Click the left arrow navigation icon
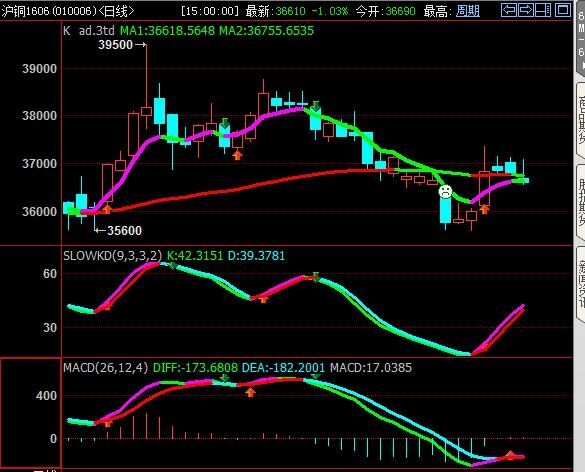585x472 pixels. pos(509,10)
